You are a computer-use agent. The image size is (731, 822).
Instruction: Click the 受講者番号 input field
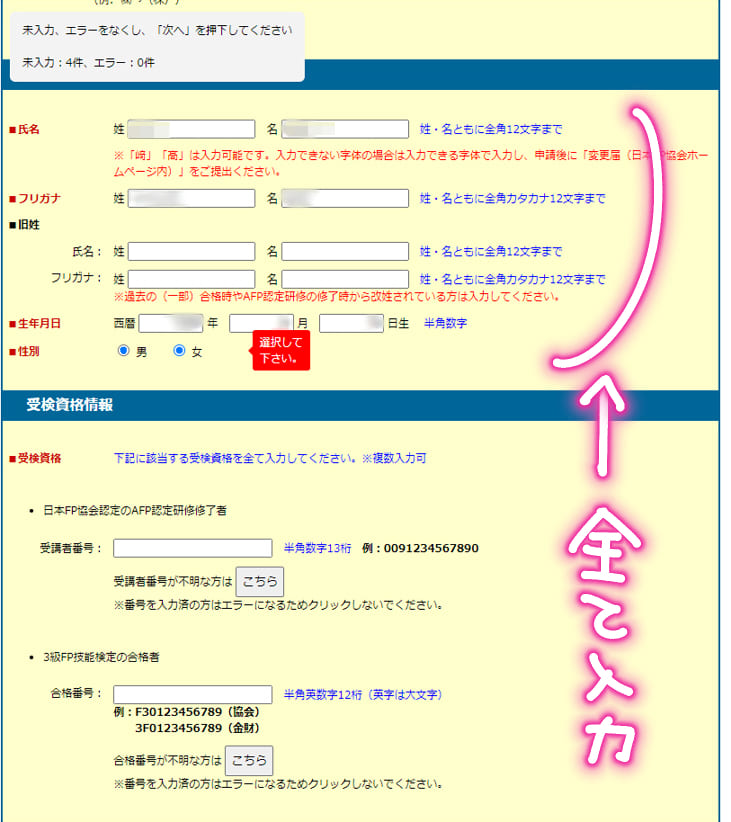point(192,548)
